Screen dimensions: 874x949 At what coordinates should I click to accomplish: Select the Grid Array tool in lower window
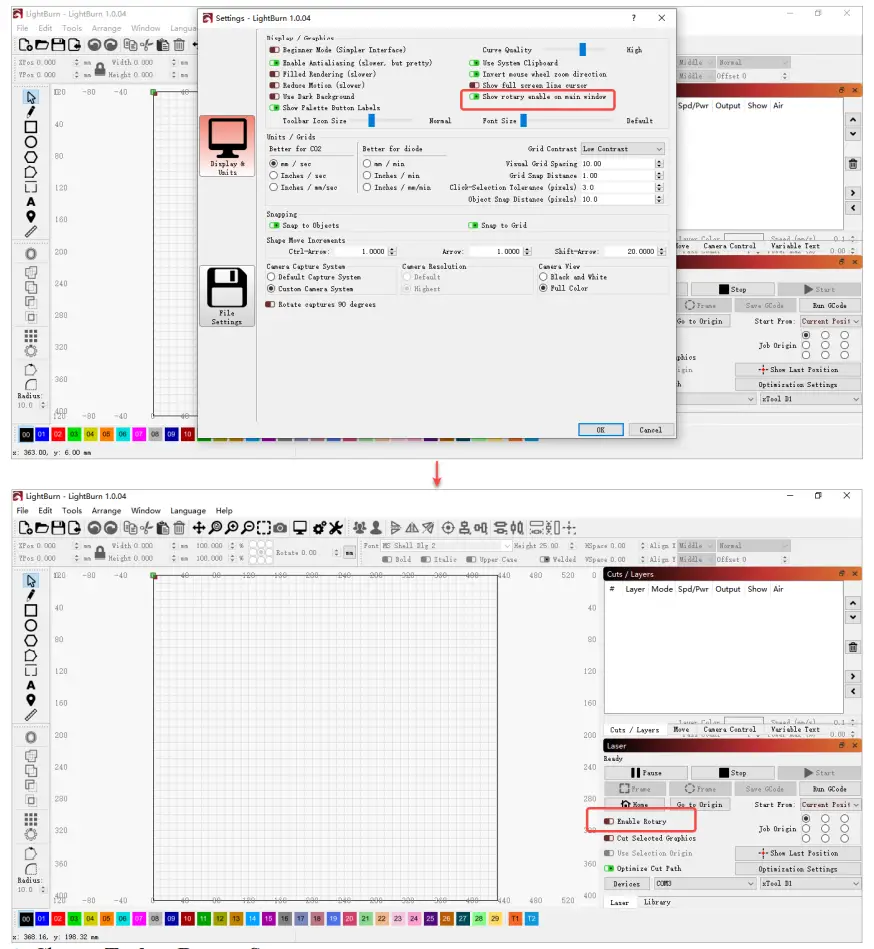pyautogui.click(x=31, y=819)
